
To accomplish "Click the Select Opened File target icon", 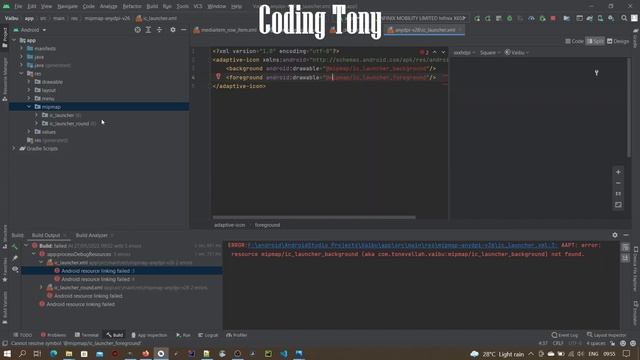I will (138, 30).
